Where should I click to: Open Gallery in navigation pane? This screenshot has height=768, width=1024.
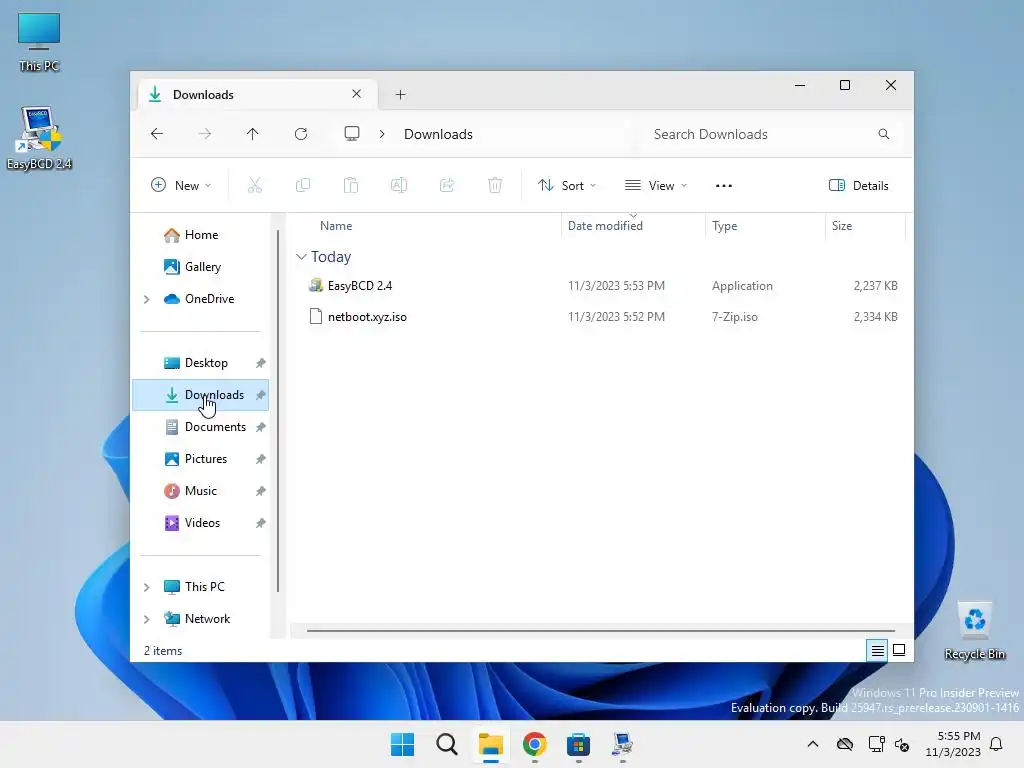(200, 267)
